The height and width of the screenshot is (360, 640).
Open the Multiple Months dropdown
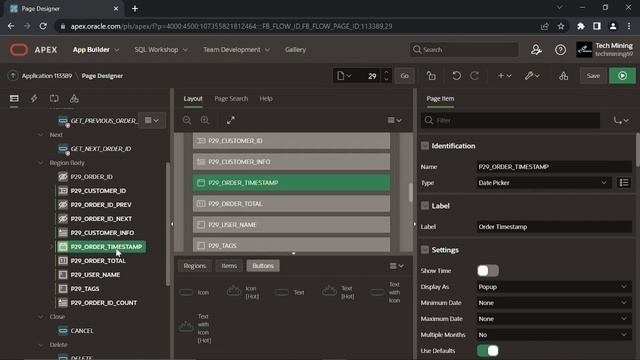(x=553, y=335)
